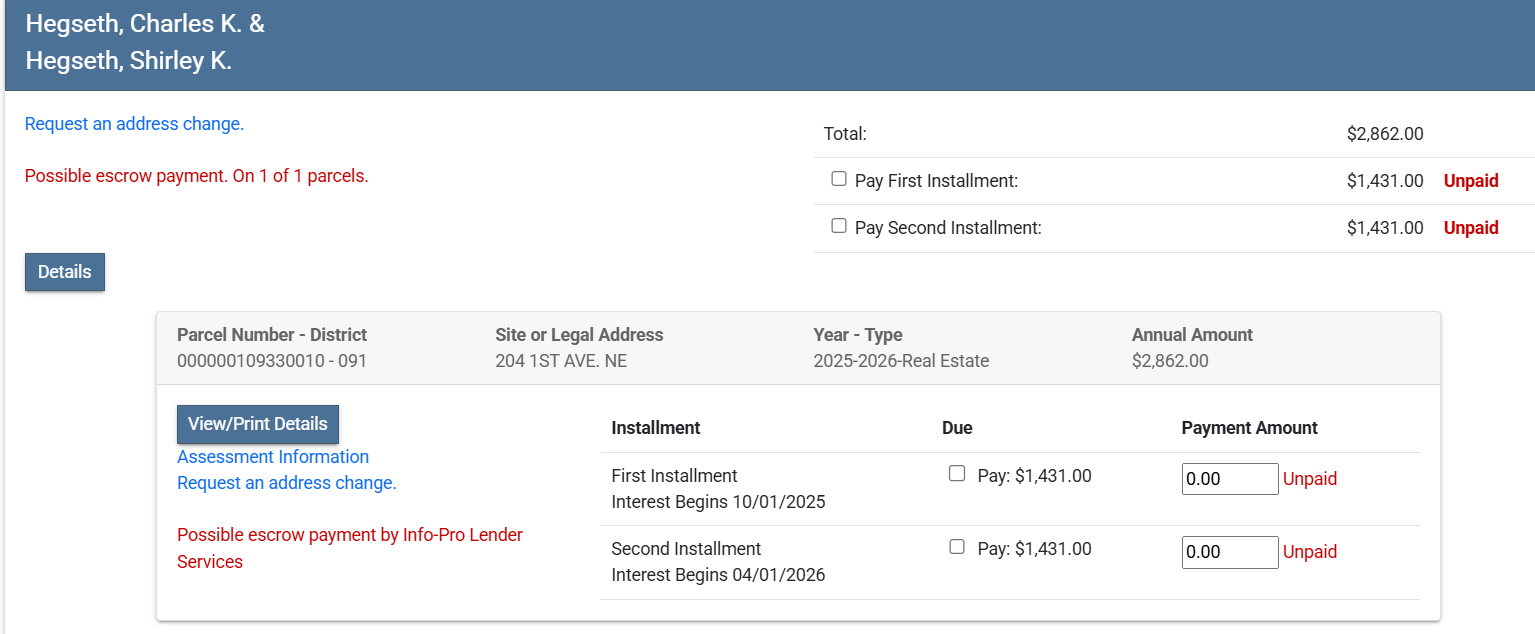Image resolution: width=1535 pixels, height=634 pixels.
Task: Focus the First Installment payment amount field
Action: [x=1229, y=479]
